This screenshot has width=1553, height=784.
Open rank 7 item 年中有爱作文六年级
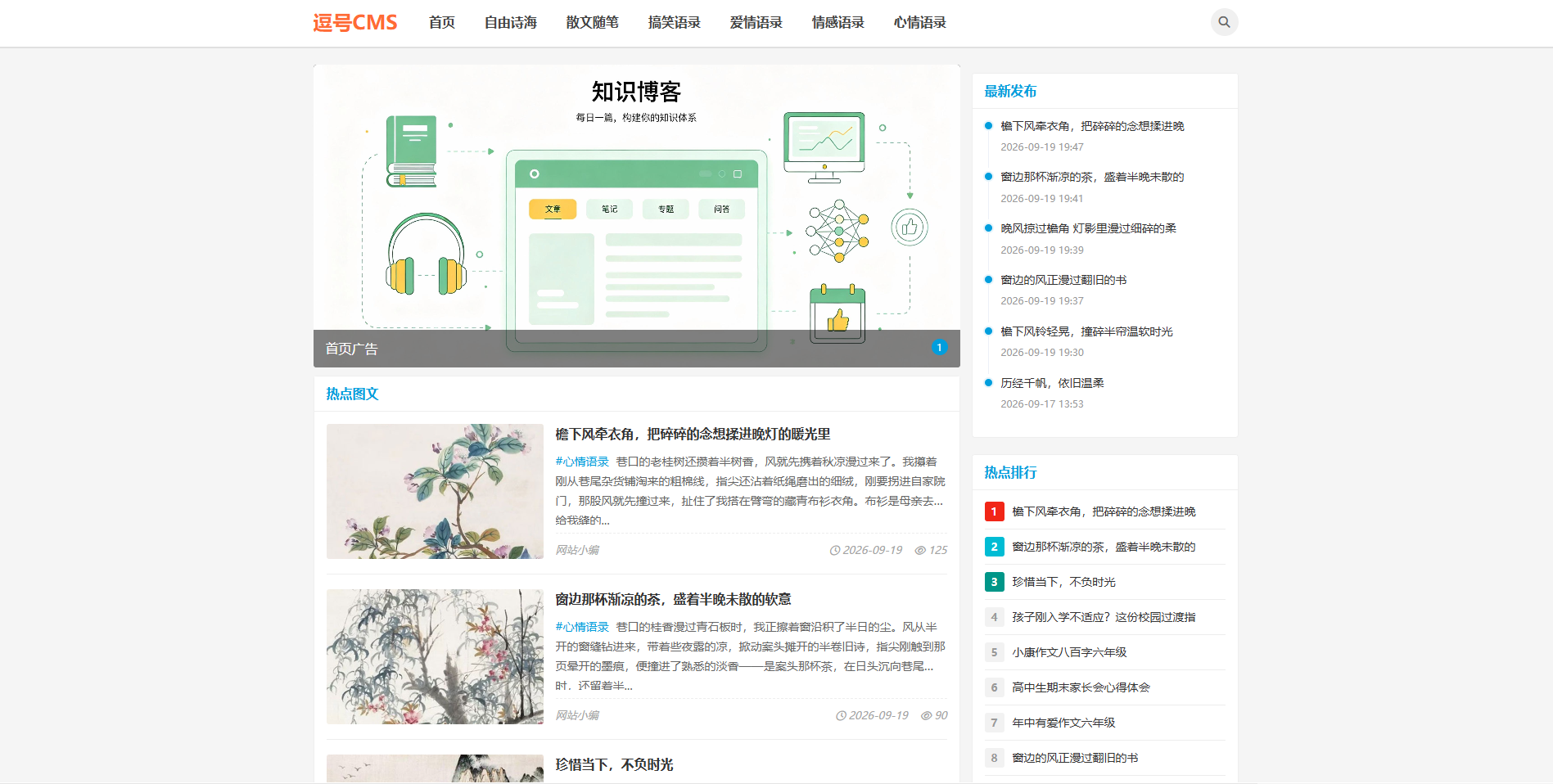click(x=1063, y=723)
